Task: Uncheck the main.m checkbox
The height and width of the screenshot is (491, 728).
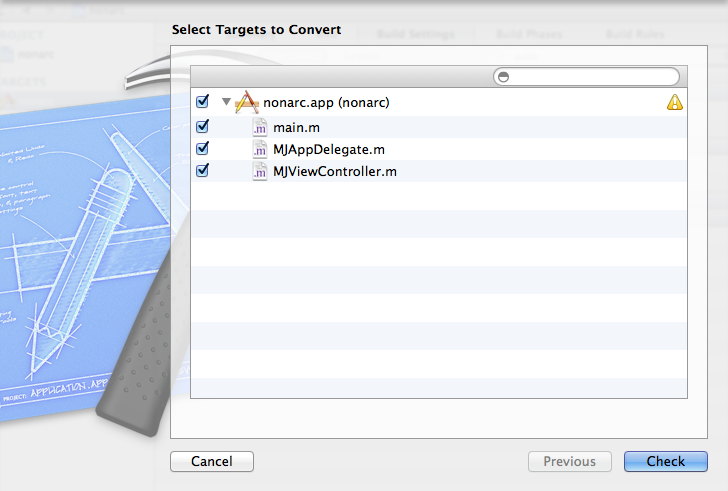Action: coord(203,127)
